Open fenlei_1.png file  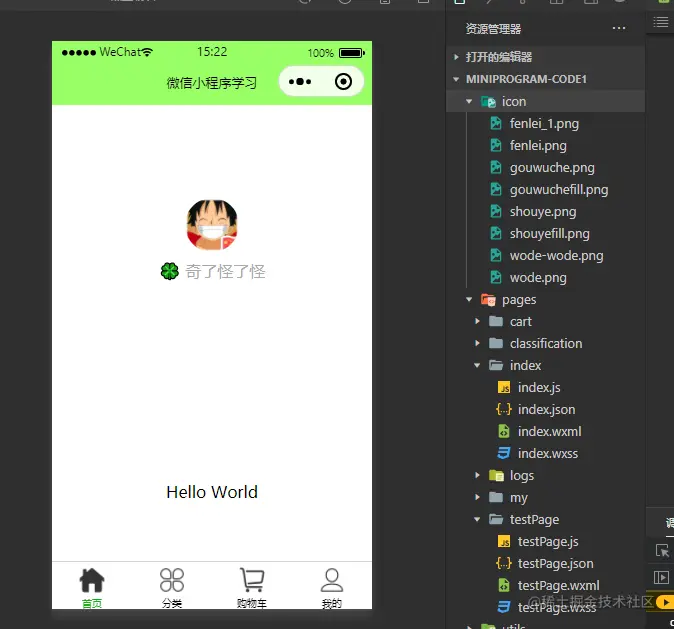coord(544,124)
